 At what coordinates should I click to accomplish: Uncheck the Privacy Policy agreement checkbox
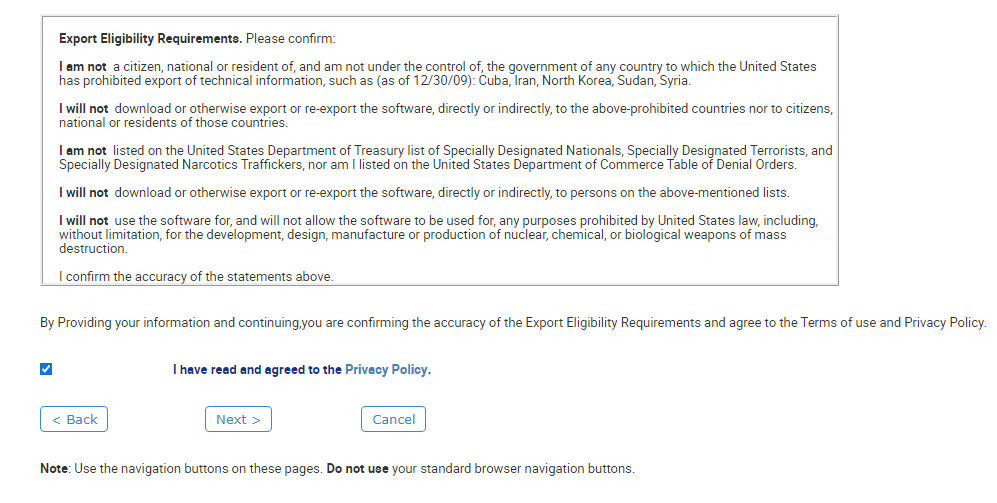[46, 369]
